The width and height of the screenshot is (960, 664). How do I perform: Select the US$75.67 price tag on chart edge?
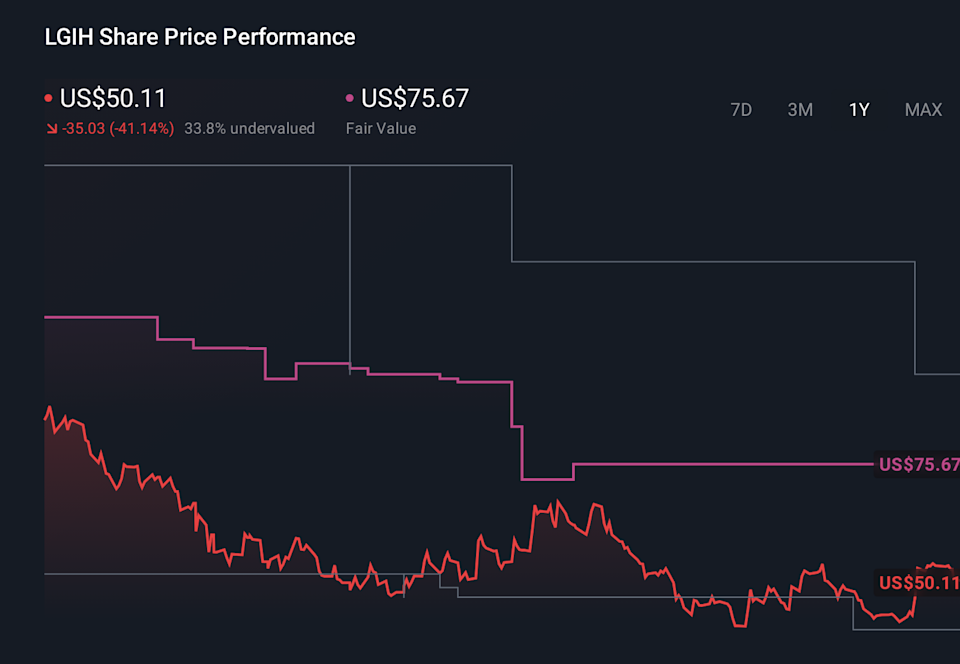(916, 464)
